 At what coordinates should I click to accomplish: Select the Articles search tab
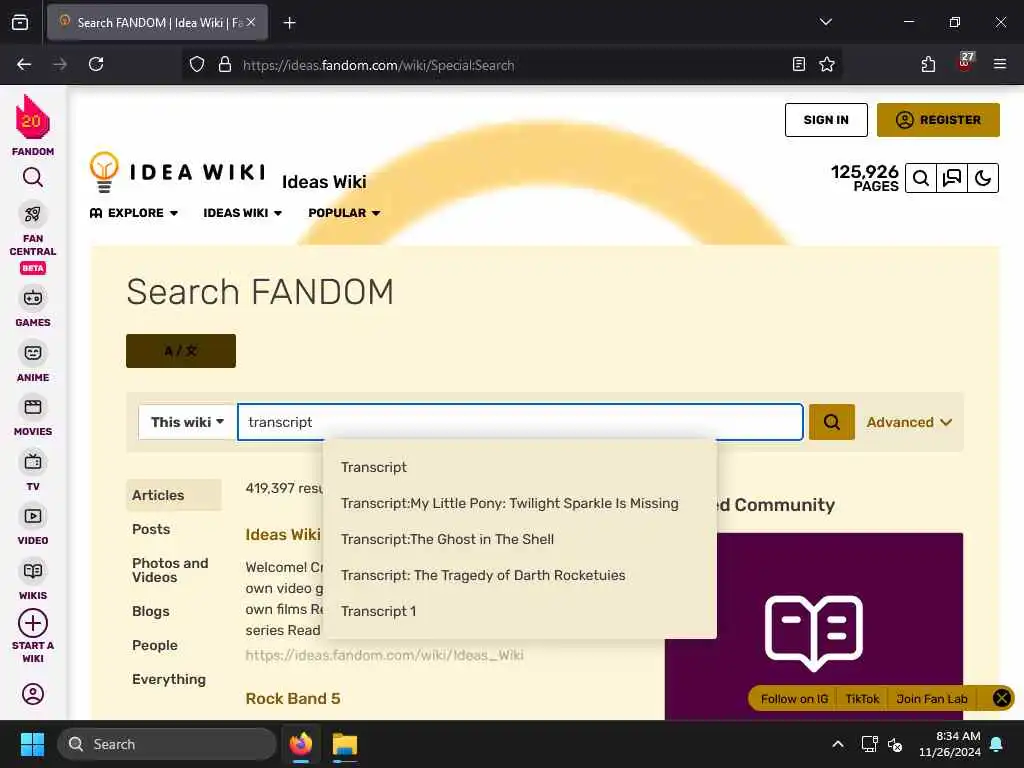tap(174, 495)
